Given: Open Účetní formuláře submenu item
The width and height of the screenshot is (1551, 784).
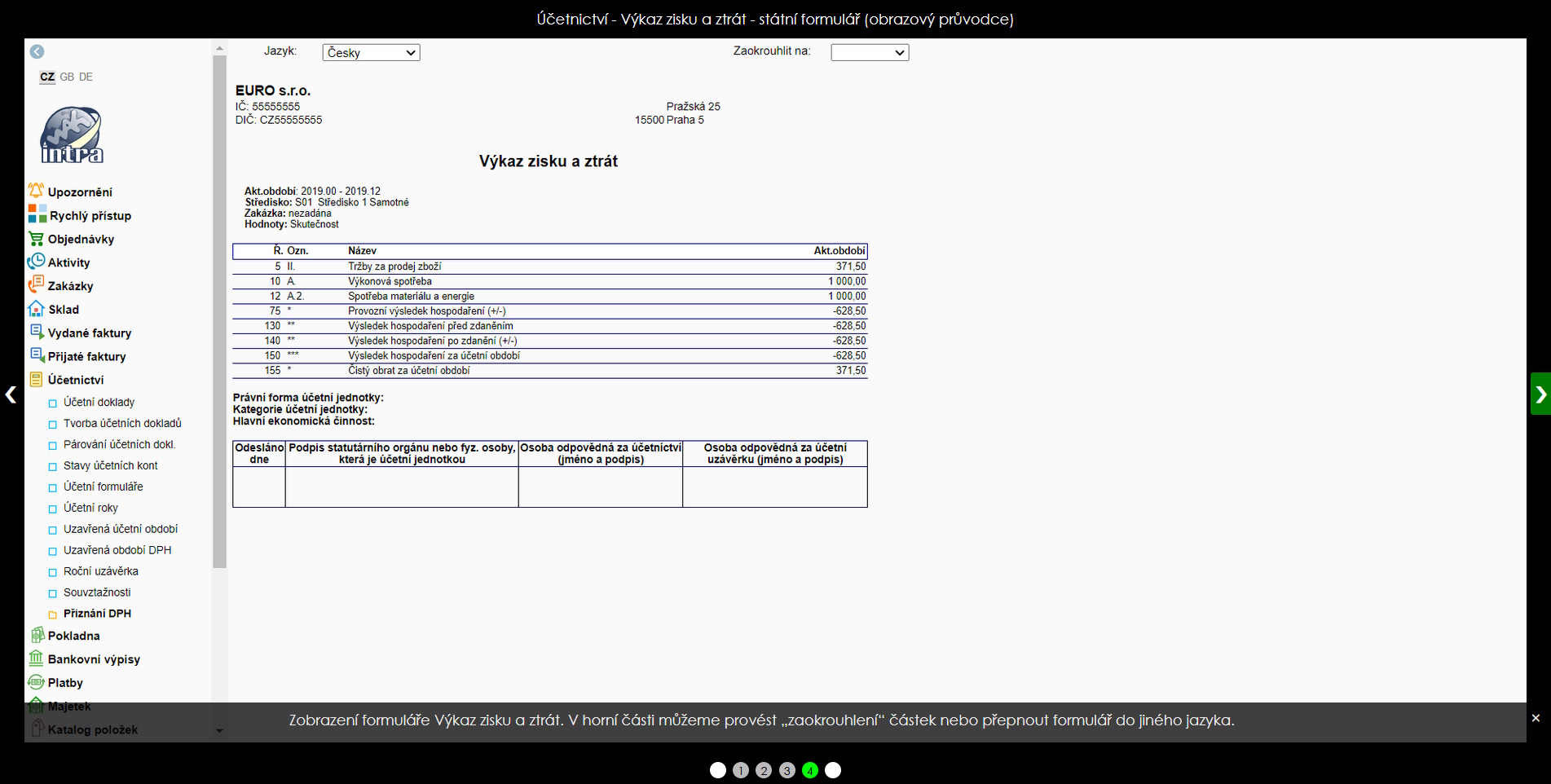Looking at the screenshot, I should click(103, 487).
